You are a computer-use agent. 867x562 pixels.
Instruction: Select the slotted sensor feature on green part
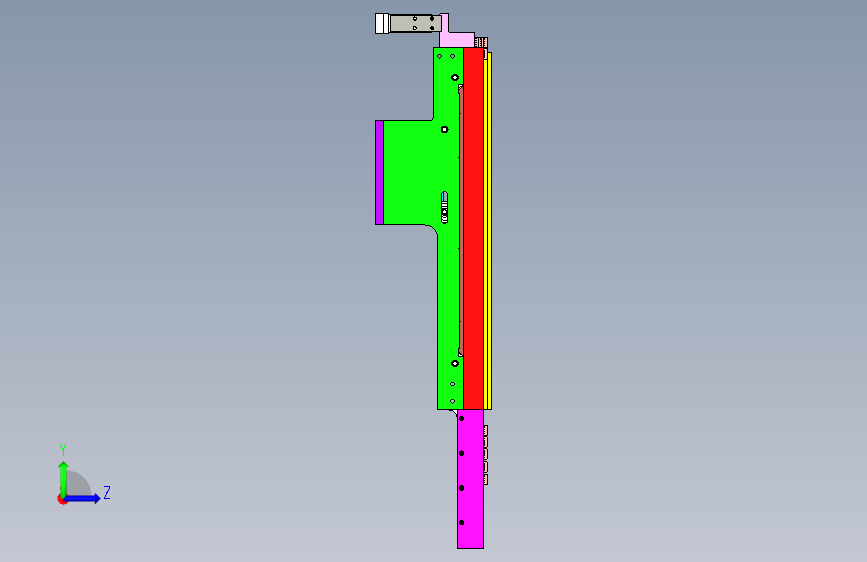445,207
